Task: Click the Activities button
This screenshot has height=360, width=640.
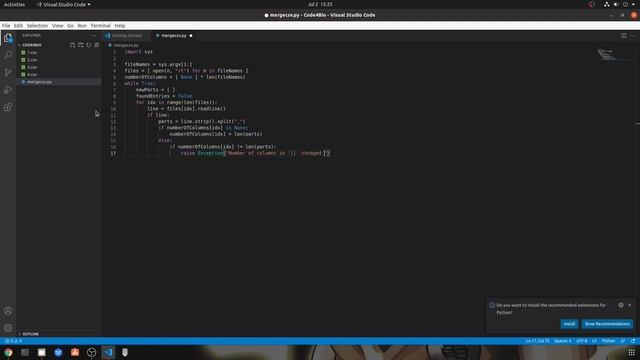Action: click(14, 4)
